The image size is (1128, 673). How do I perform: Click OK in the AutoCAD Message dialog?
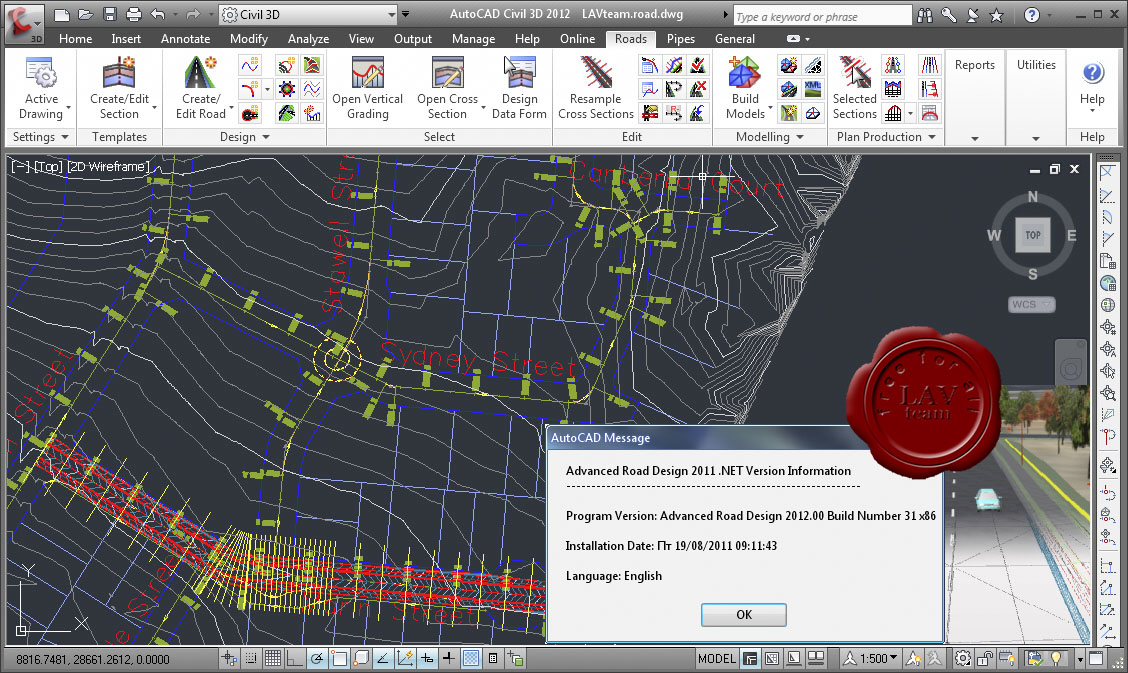[744, 615]
